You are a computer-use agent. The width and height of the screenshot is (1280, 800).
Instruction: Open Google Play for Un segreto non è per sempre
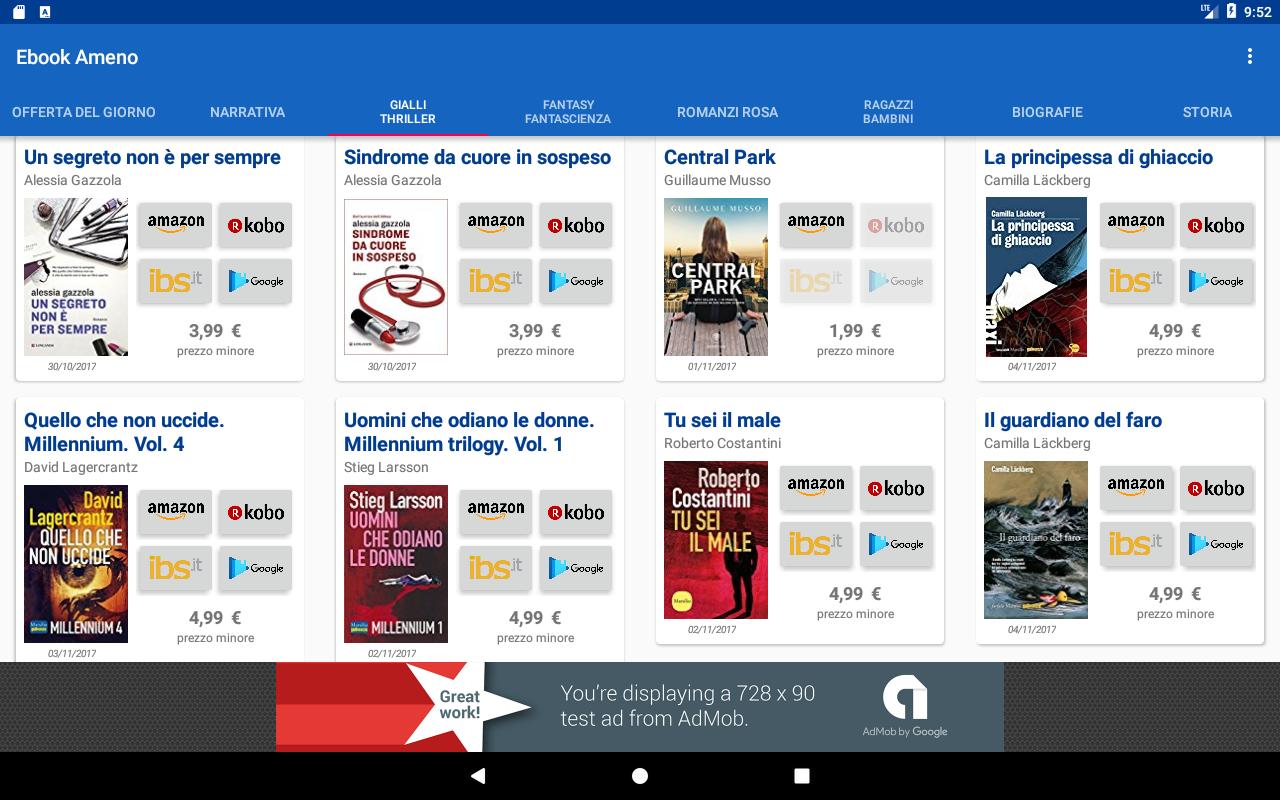pyautogui.click(x=256, y=281)
